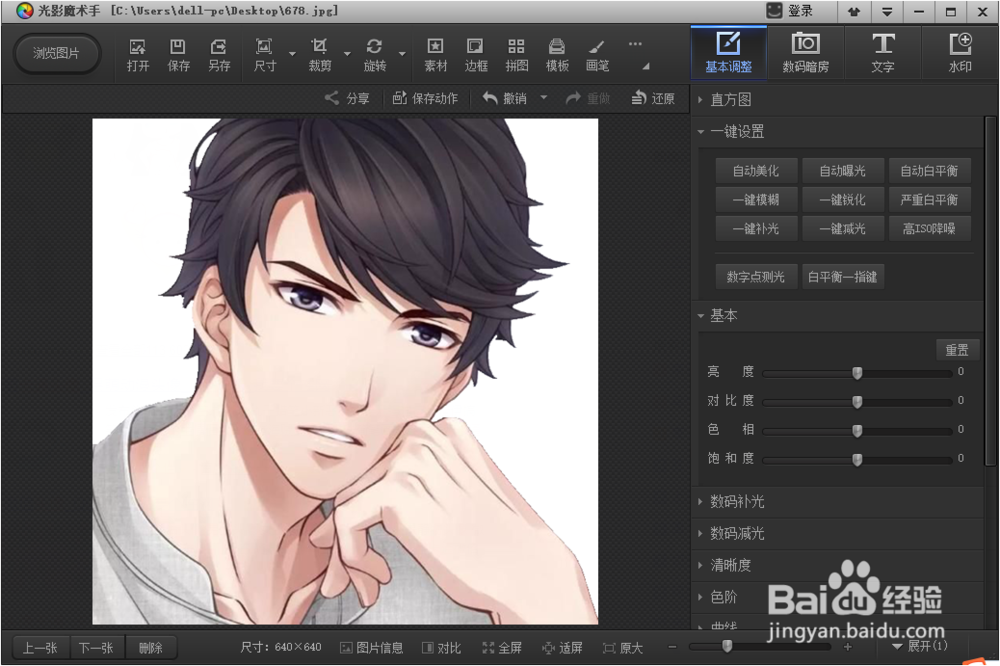Click 还原 (restore) icon

pyautogui.click(x=653, y=98)
